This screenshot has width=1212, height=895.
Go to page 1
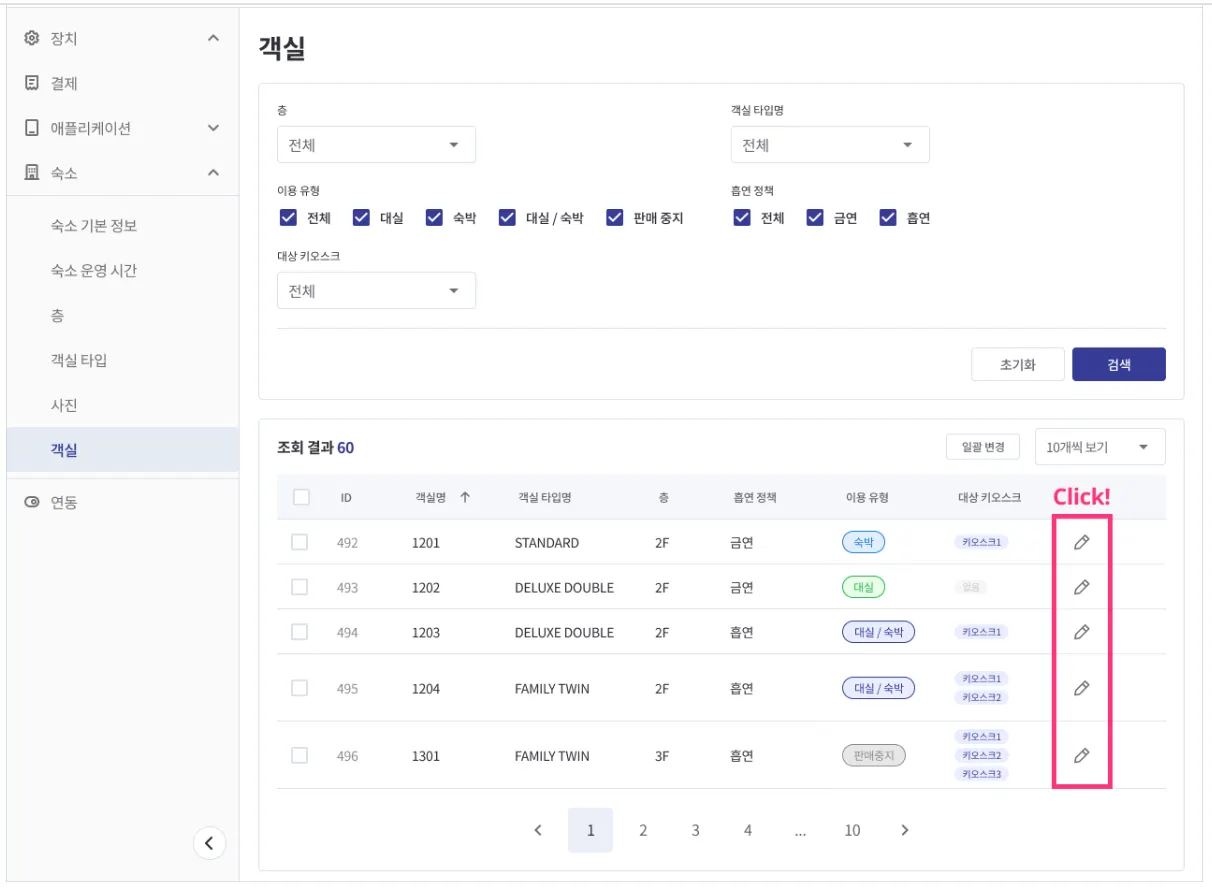click(590, 830)
